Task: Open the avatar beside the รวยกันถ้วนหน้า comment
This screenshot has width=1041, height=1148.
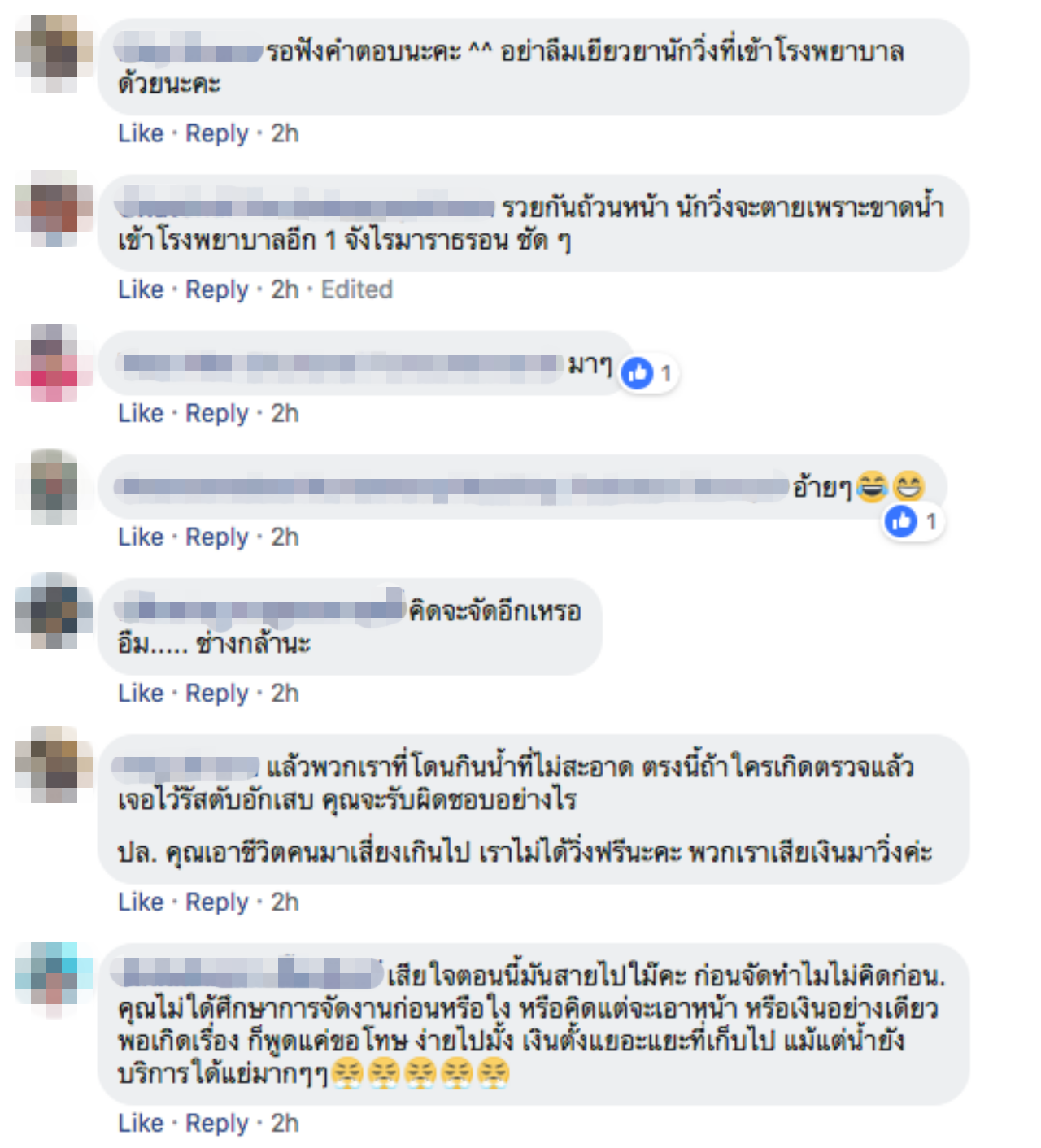Action: pos(54,209)
